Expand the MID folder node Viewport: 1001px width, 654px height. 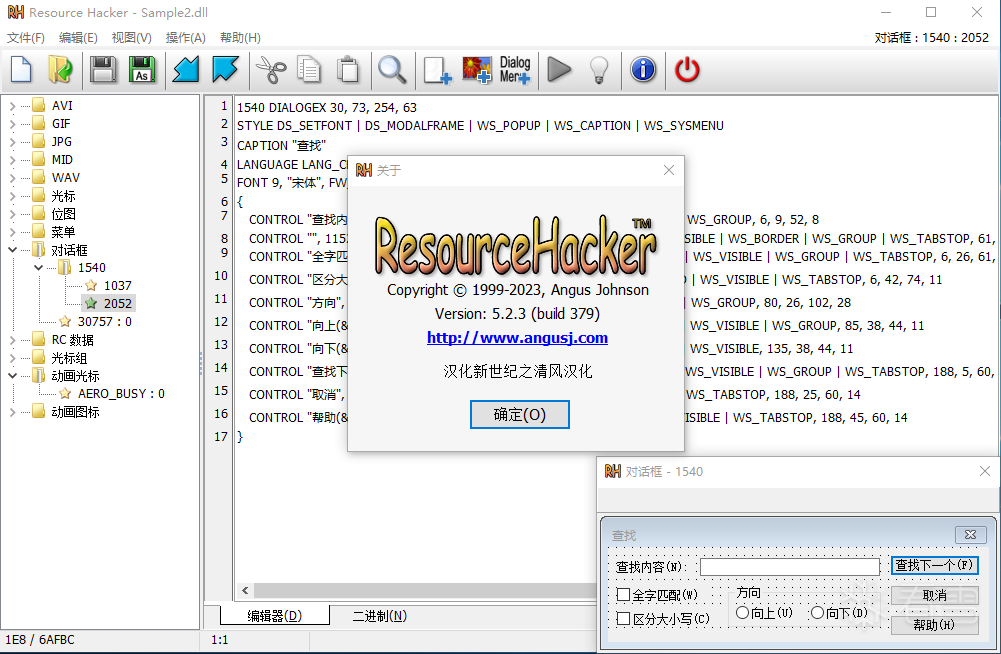click(x=13, y=160)
